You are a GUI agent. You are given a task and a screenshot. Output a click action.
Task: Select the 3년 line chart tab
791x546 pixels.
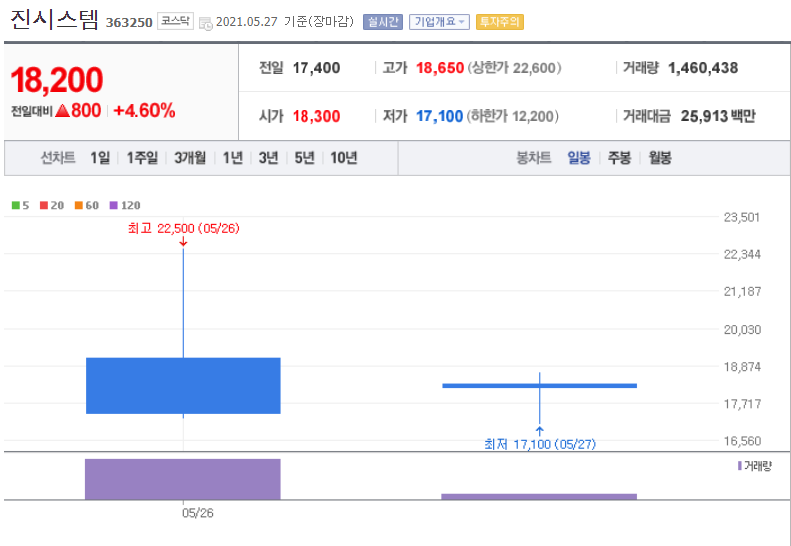[268, 158]
